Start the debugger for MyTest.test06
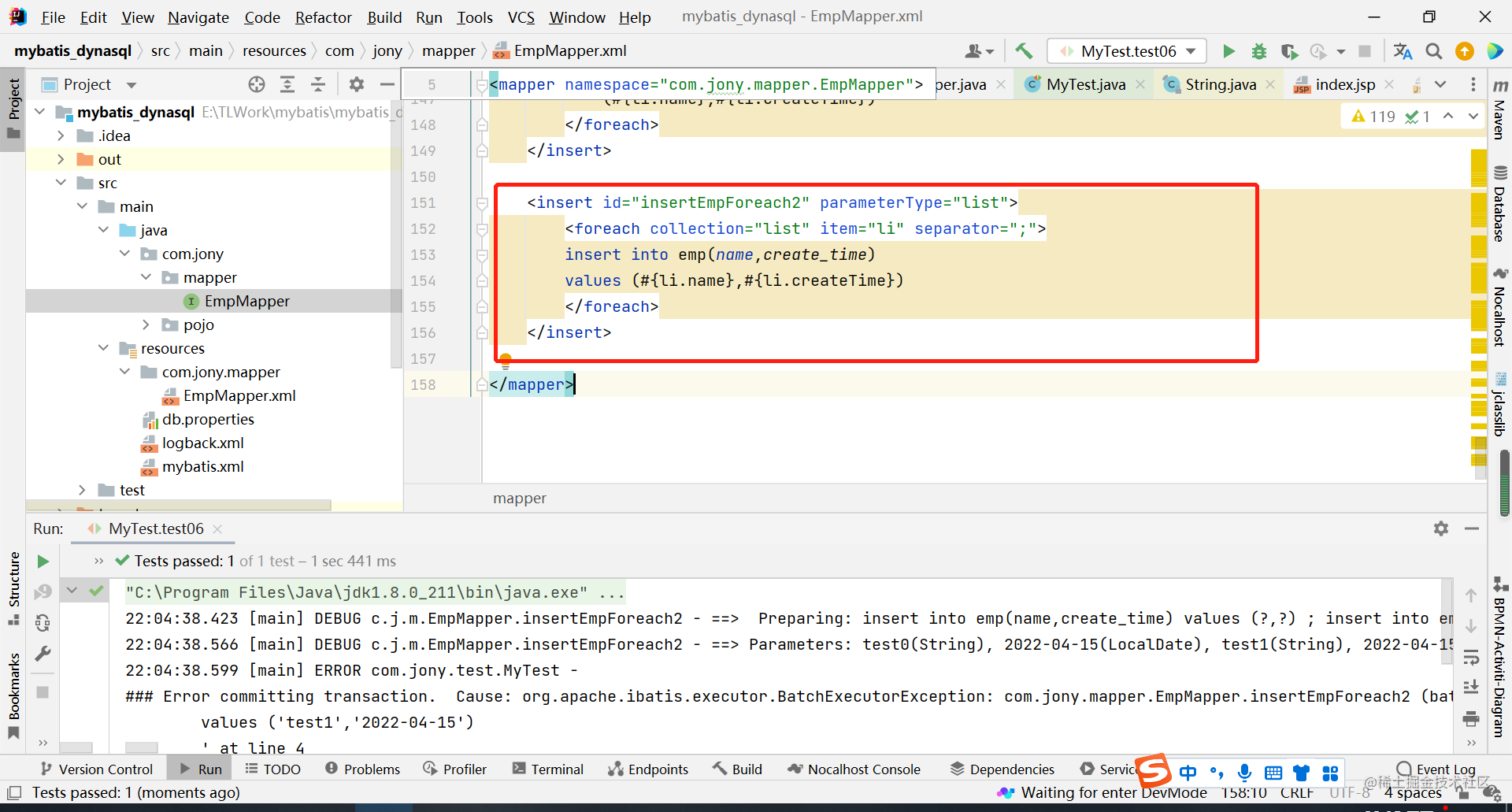 [x=1258, y=50]
